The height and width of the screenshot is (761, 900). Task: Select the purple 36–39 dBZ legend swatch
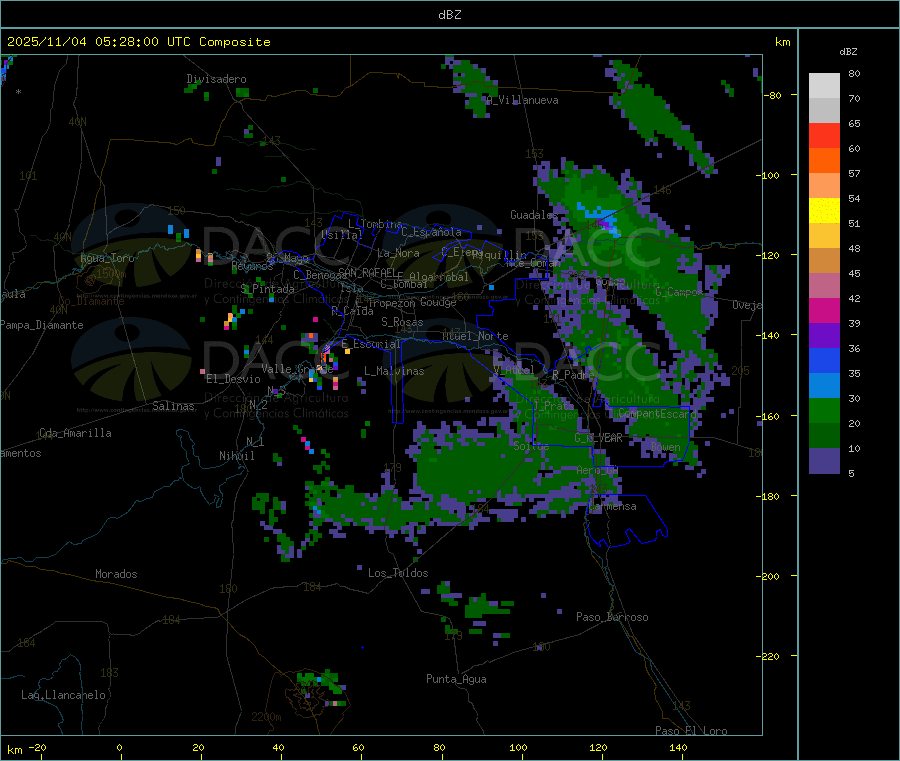coord(824,336)
